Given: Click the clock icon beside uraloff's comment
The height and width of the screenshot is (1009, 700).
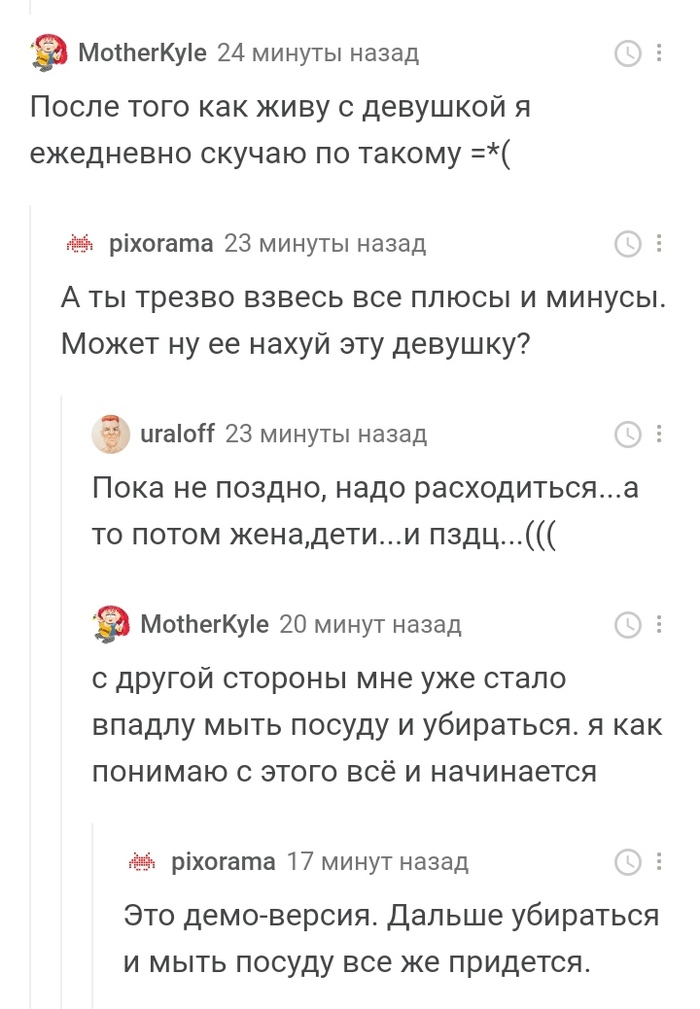Looking at the screenshot, I should (x=627, y=434).
